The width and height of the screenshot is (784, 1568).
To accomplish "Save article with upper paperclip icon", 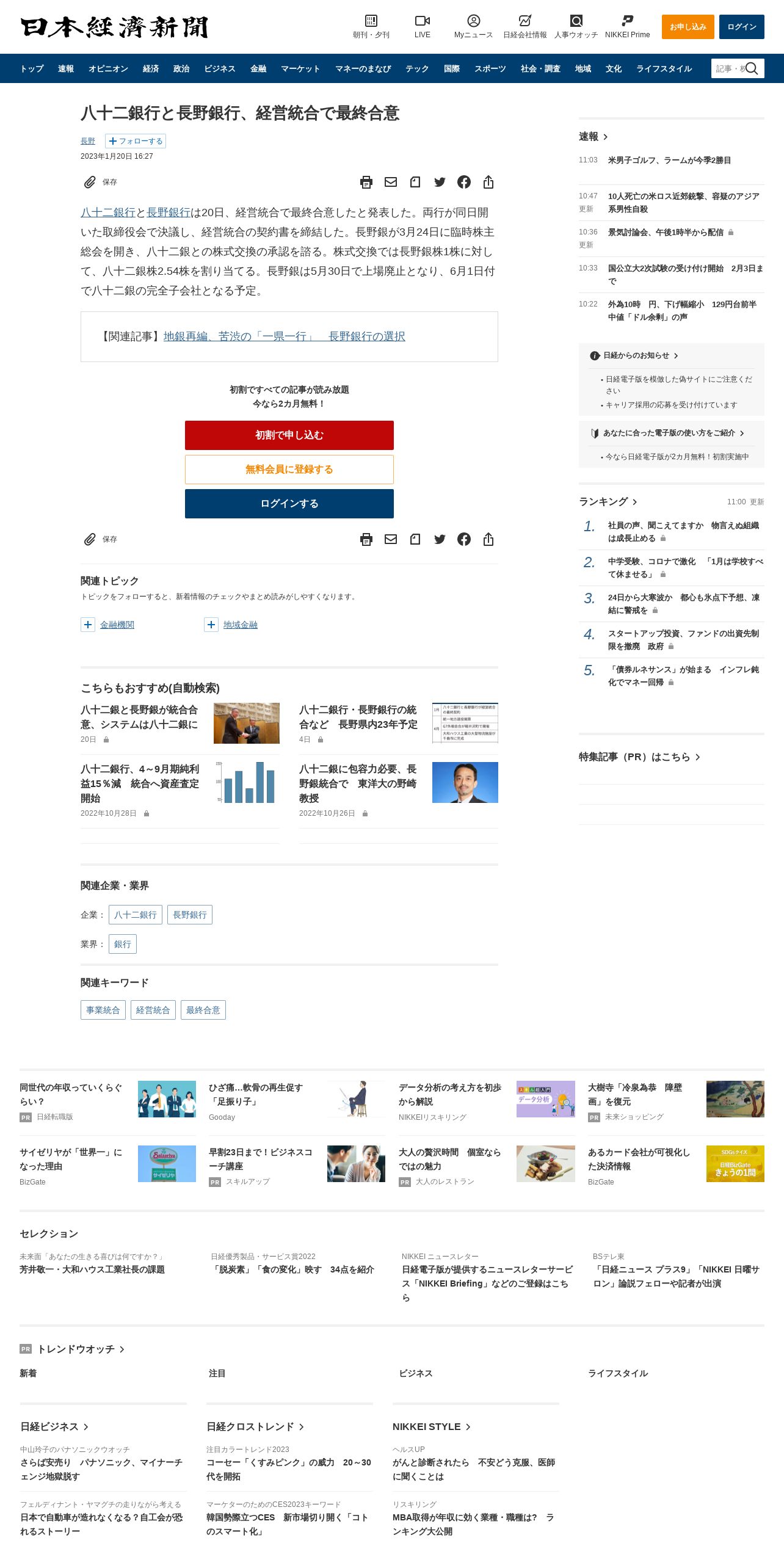I will [x=90, y=182].
